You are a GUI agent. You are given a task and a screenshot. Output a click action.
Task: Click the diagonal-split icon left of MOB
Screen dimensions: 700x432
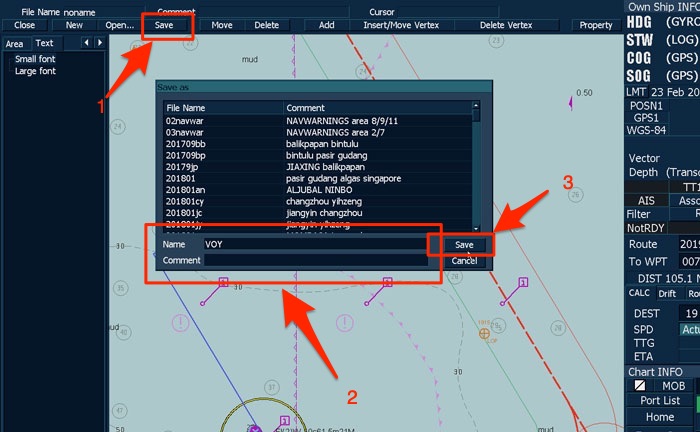pos(640,385)
